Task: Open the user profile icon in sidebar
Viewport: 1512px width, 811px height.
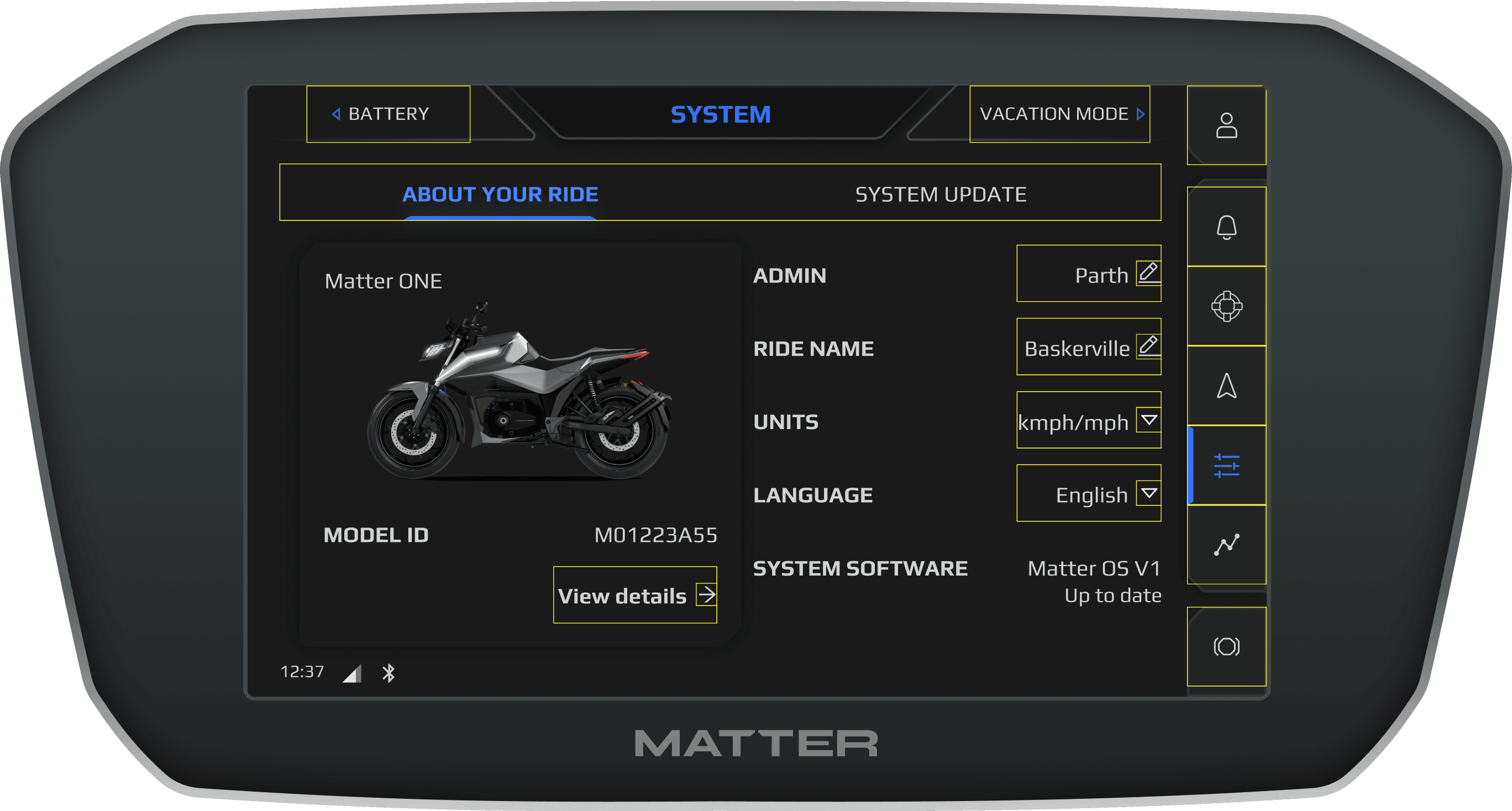Action: [1226, 125]
